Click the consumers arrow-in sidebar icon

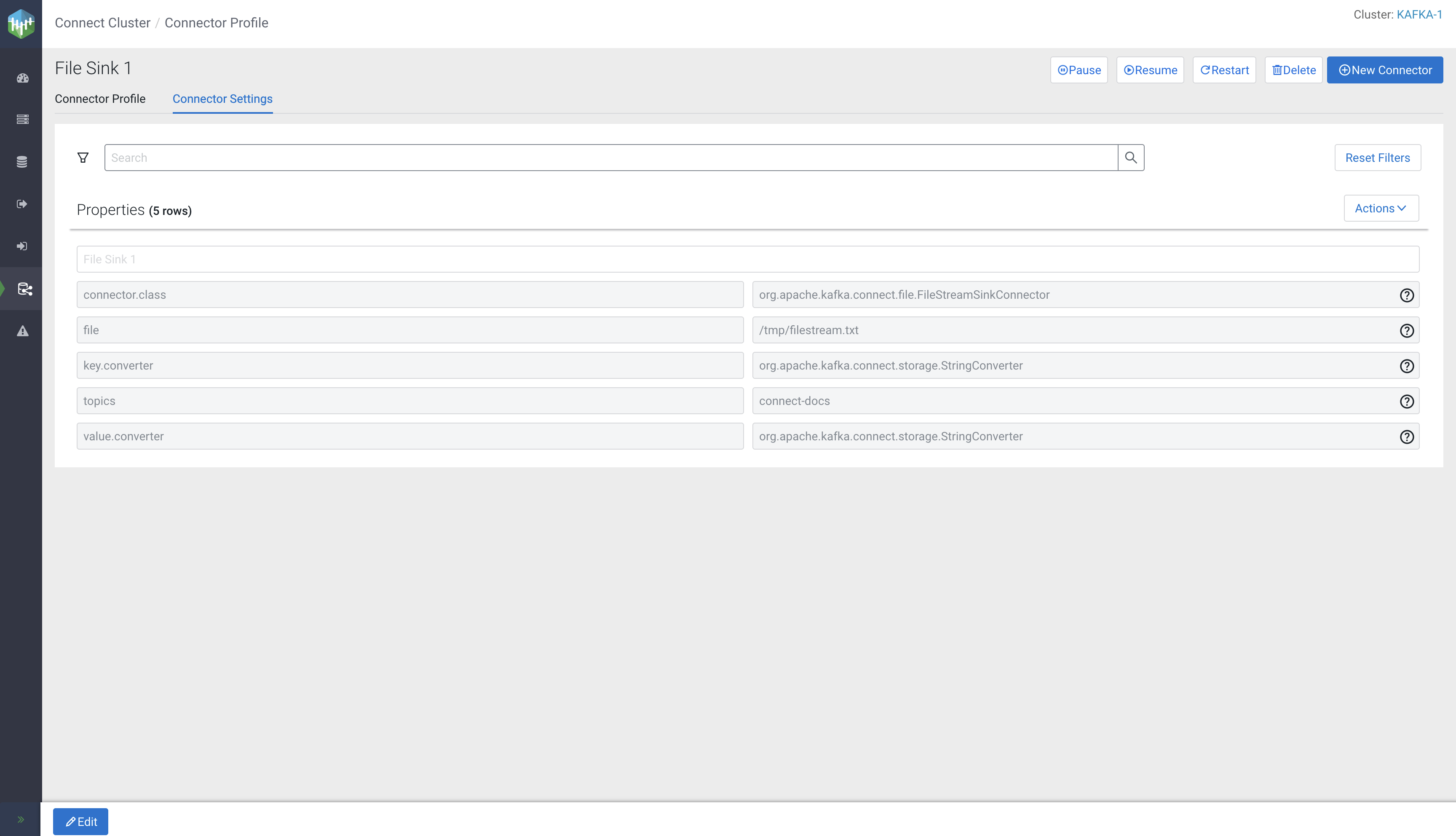(22, 247)
